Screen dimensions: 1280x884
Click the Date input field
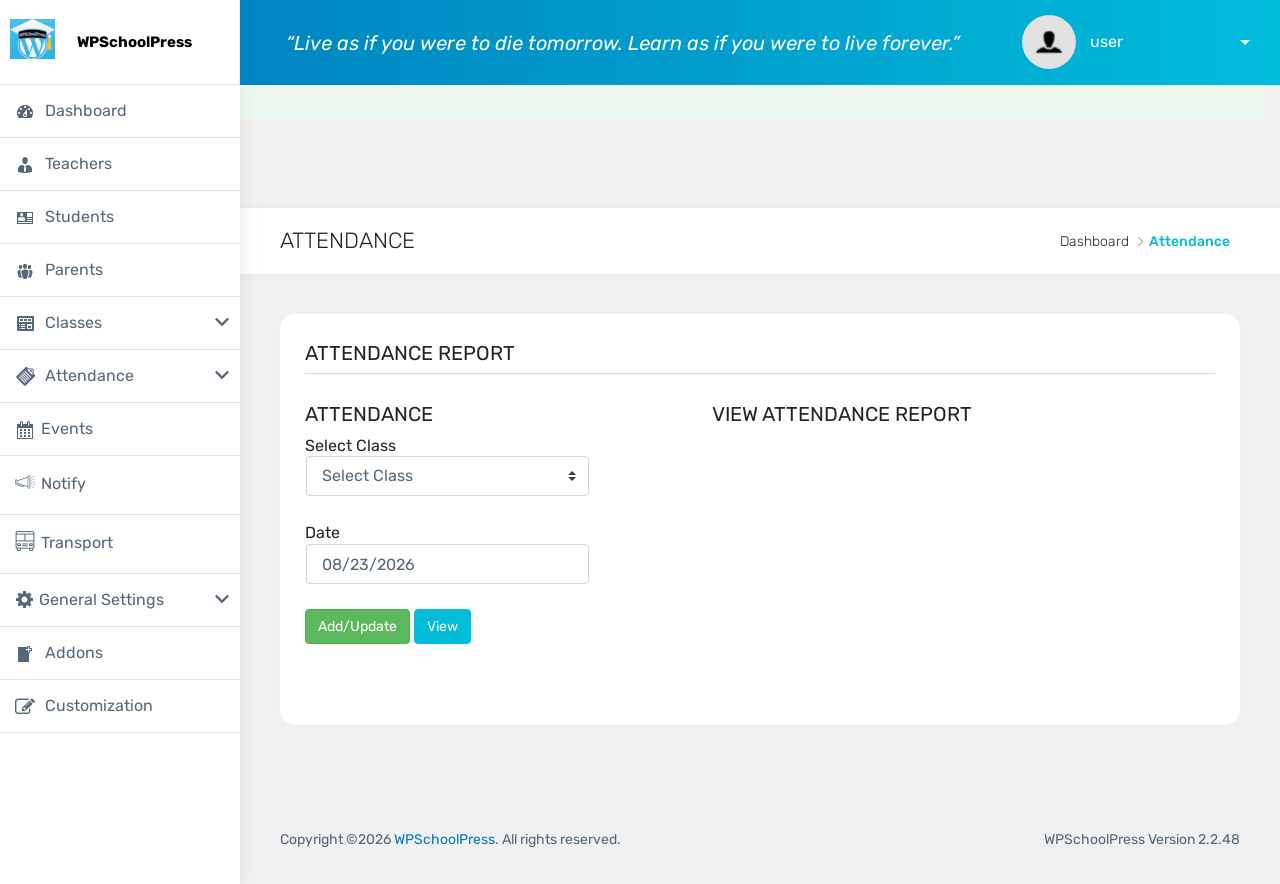click(447, 564)
